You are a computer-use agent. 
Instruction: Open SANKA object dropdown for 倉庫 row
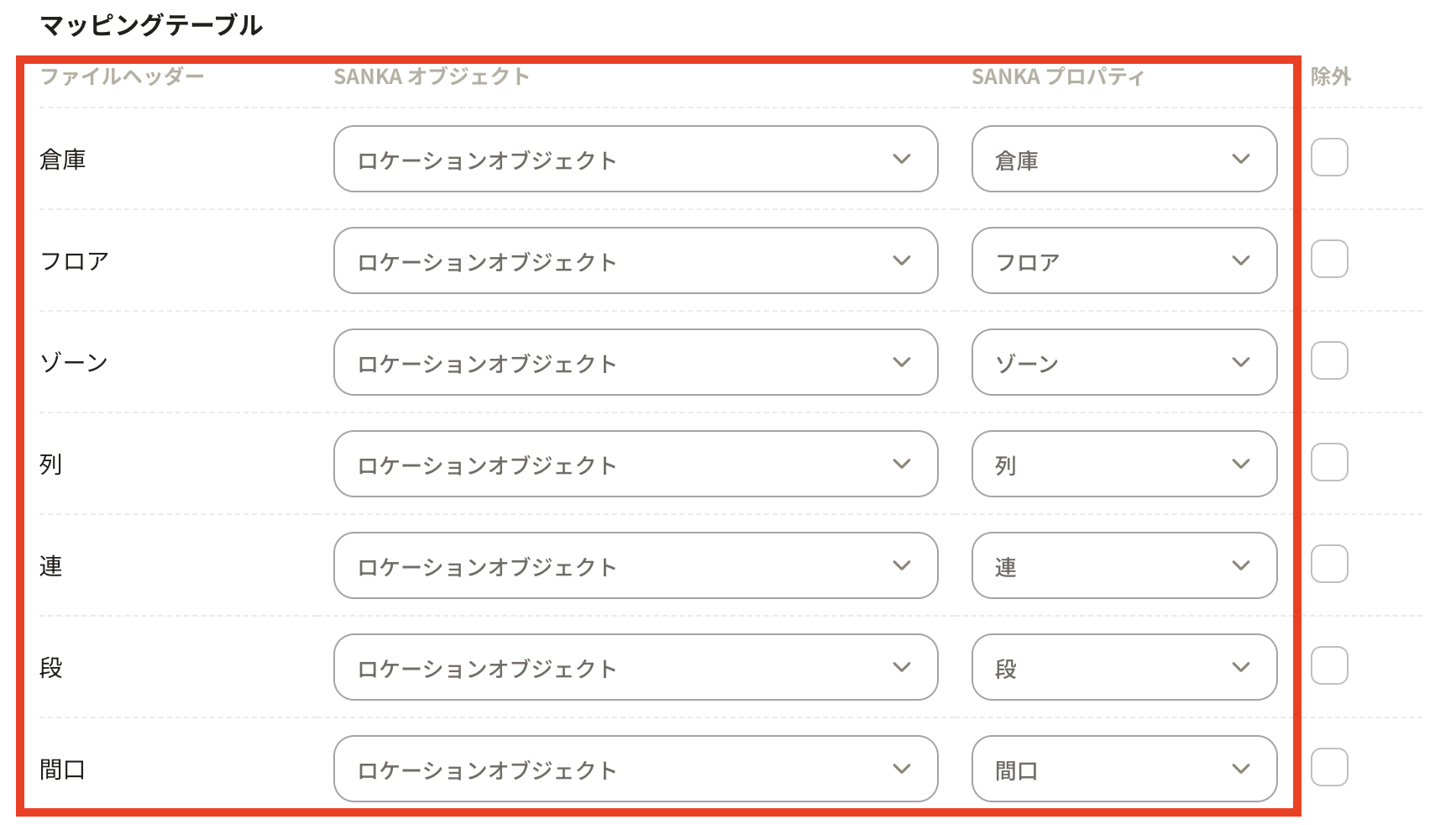point(635,160)
